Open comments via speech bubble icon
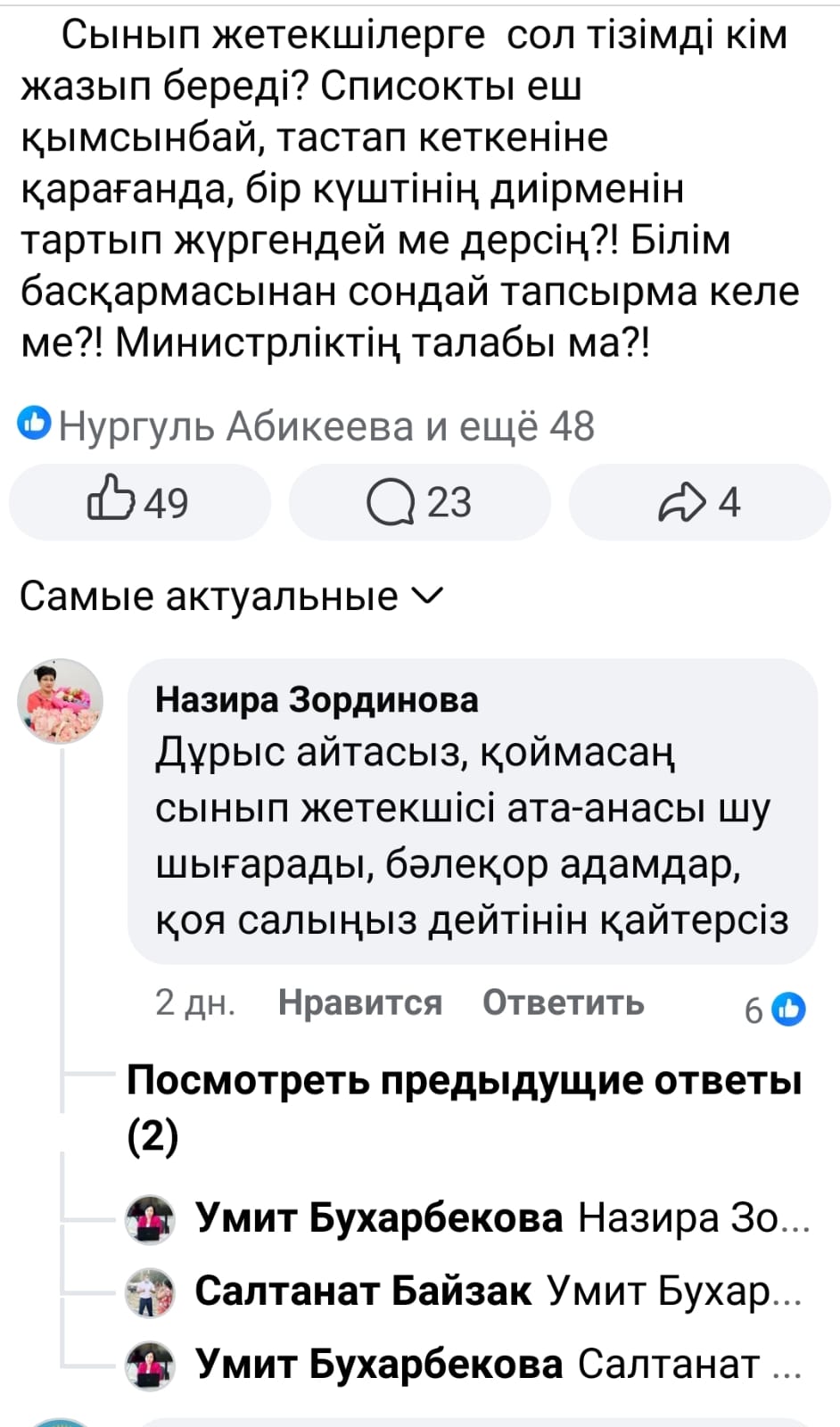The height and width of the screenshot is (1427, 840). coord(419,502)
